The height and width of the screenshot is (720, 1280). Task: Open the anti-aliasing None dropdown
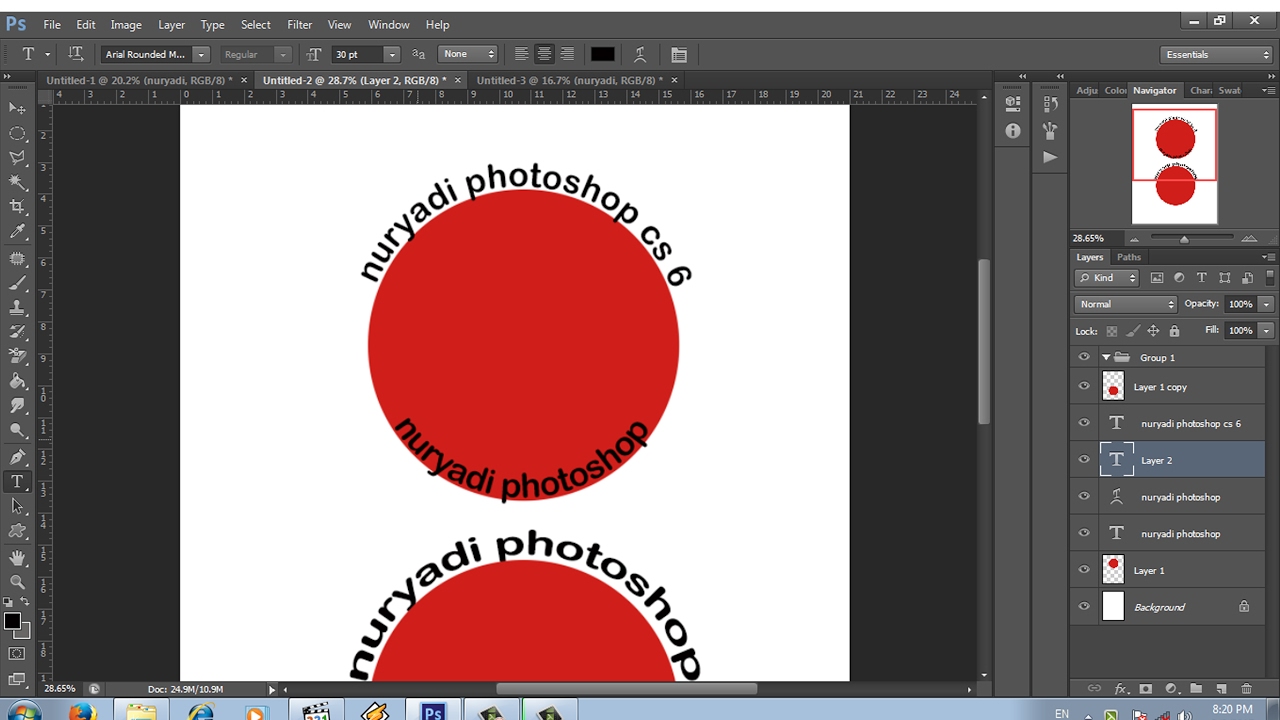click(467, 54)
